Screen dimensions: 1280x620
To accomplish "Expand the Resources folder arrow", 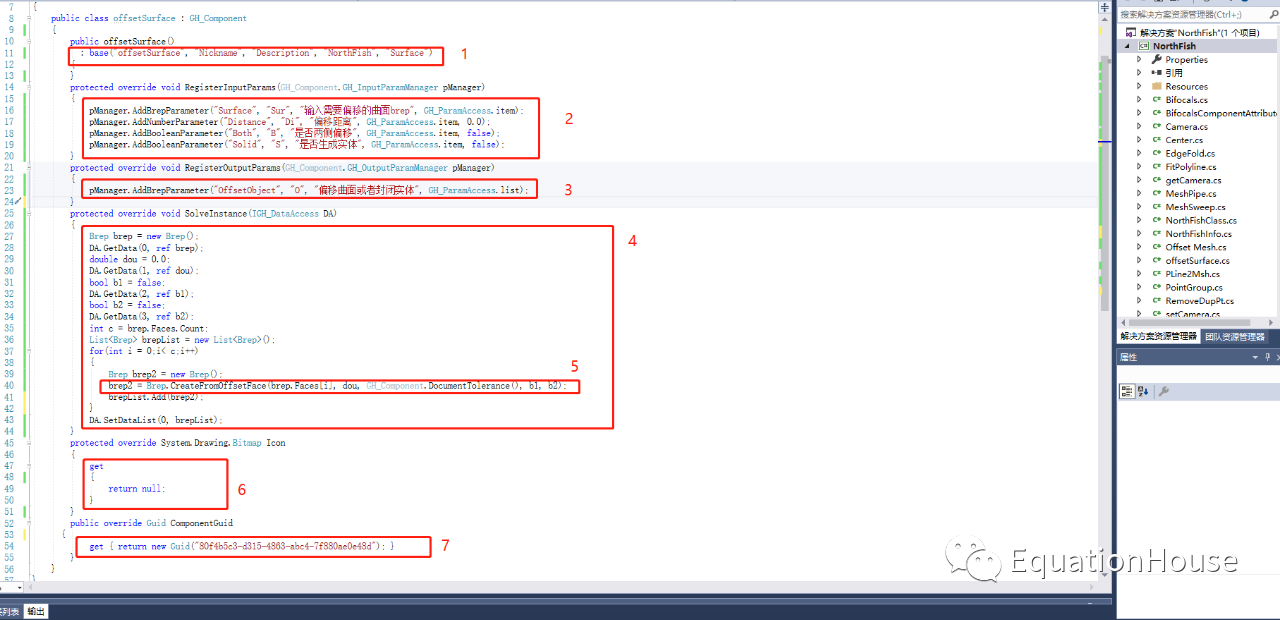I will (1139, 86).
